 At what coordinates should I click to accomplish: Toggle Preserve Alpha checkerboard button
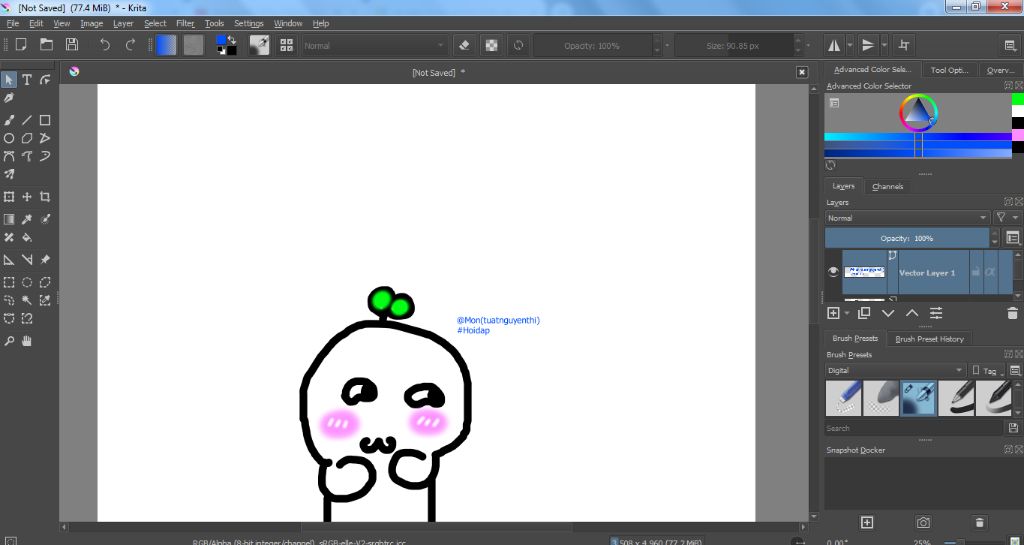pos(492,45)
